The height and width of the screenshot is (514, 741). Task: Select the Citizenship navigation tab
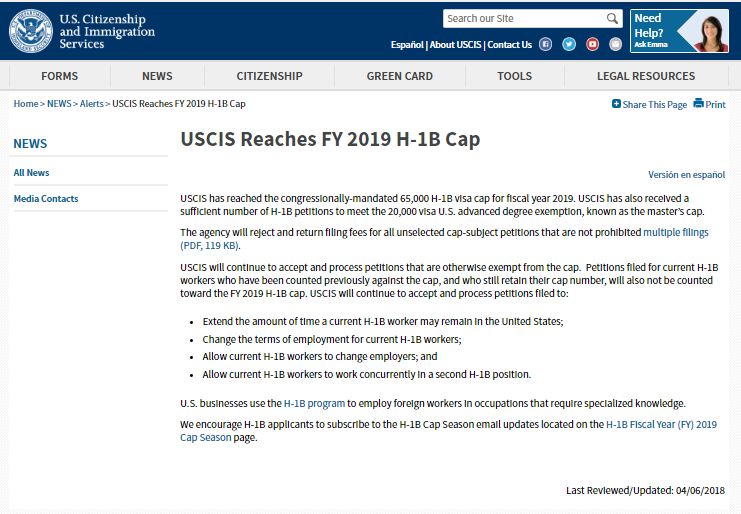tap(269, 76)
